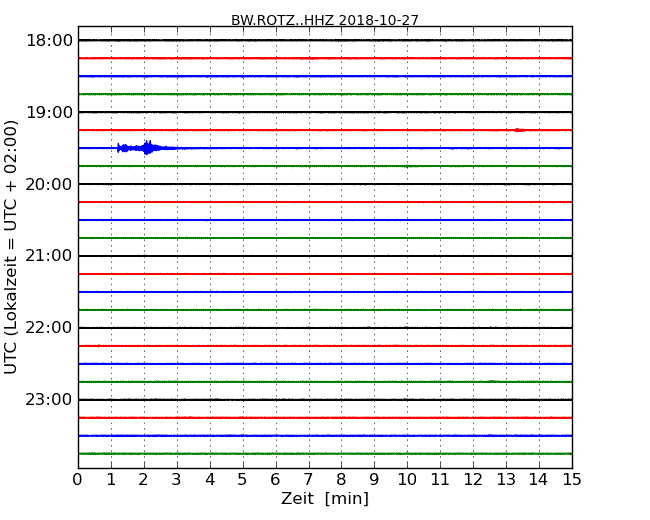650x520 pixels.
Task: Click the 22:00 time label
Action: (49, 328)
